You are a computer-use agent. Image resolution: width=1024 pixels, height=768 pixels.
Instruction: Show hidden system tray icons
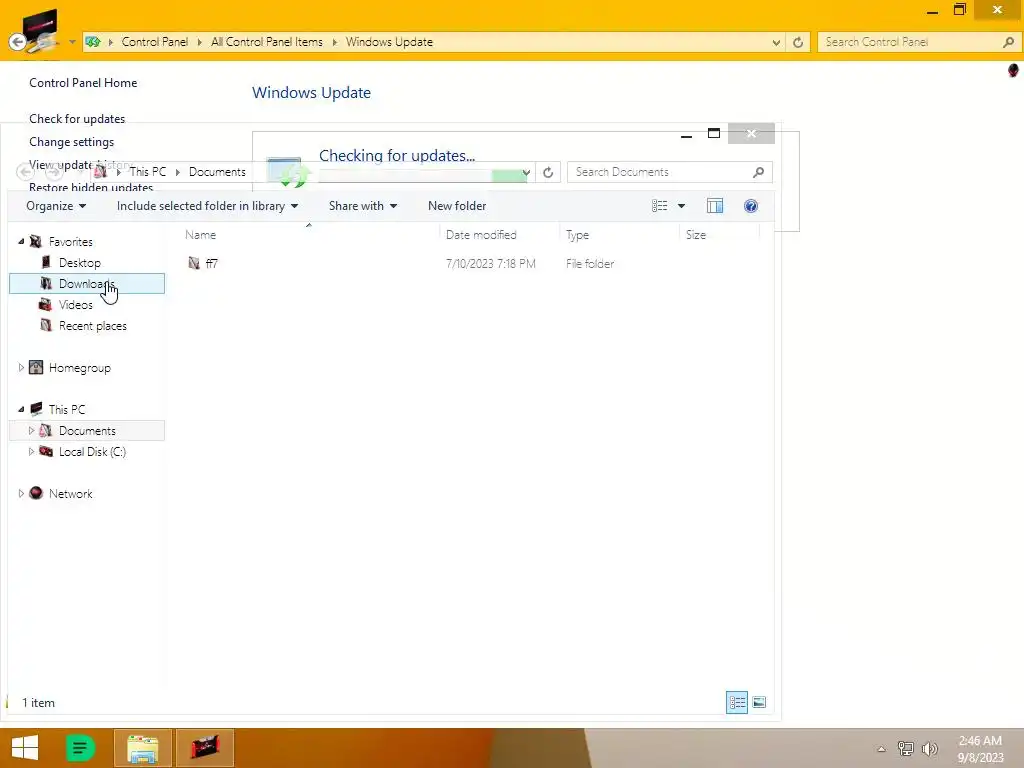881,749
